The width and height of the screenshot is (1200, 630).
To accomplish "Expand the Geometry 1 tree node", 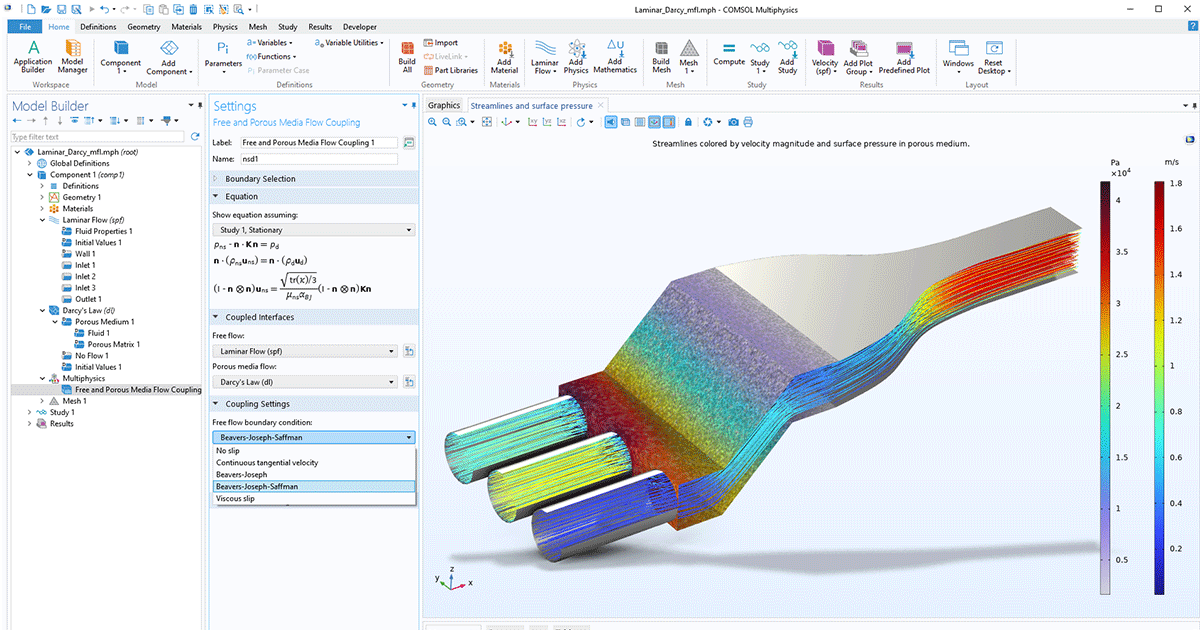I will point(42,198).
